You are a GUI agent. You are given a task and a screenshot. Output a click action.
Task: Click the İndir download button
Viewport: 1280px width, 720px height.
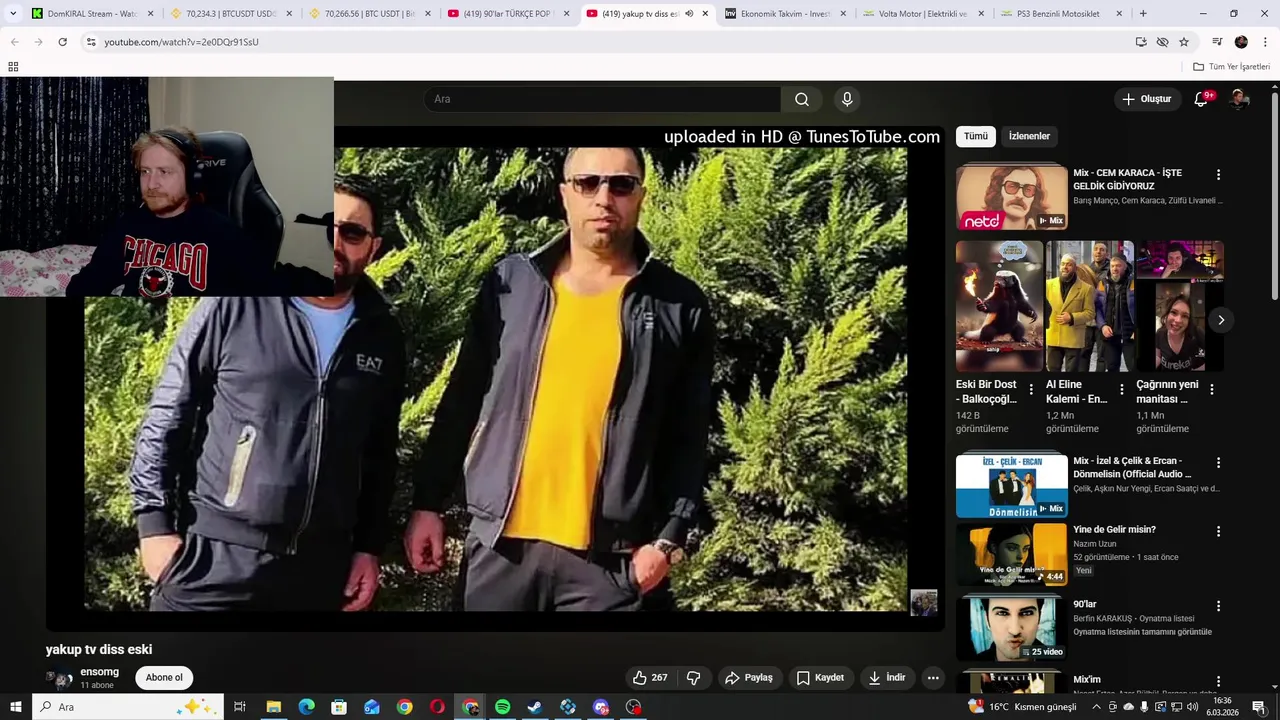click(887, 678)
